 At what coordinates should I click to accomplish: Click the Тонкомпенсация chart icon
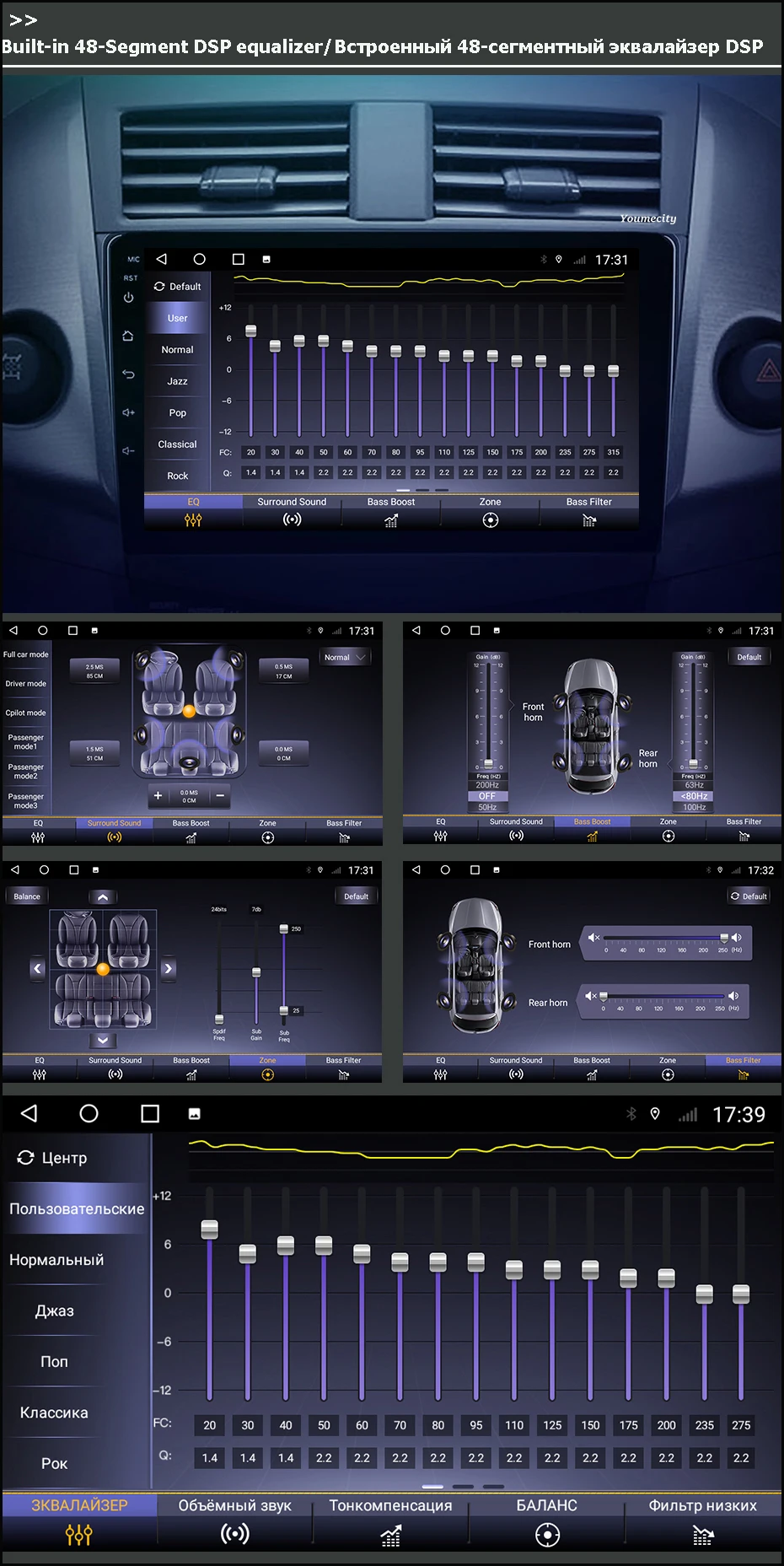coord(390,1536)
